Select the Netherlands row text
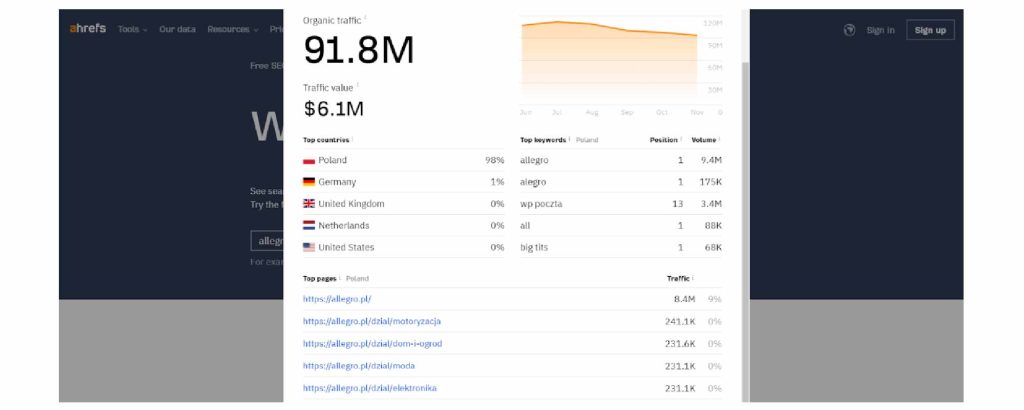The image size is (1024, 410). (344, 225)
